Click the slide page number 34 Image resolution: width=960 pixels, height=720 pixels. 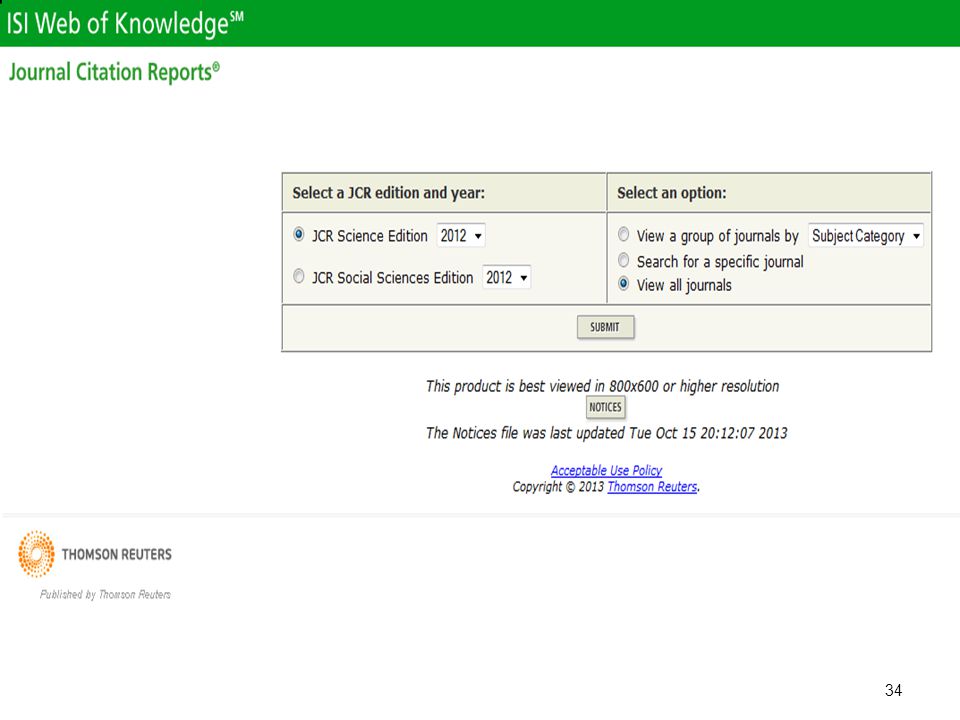893,691
